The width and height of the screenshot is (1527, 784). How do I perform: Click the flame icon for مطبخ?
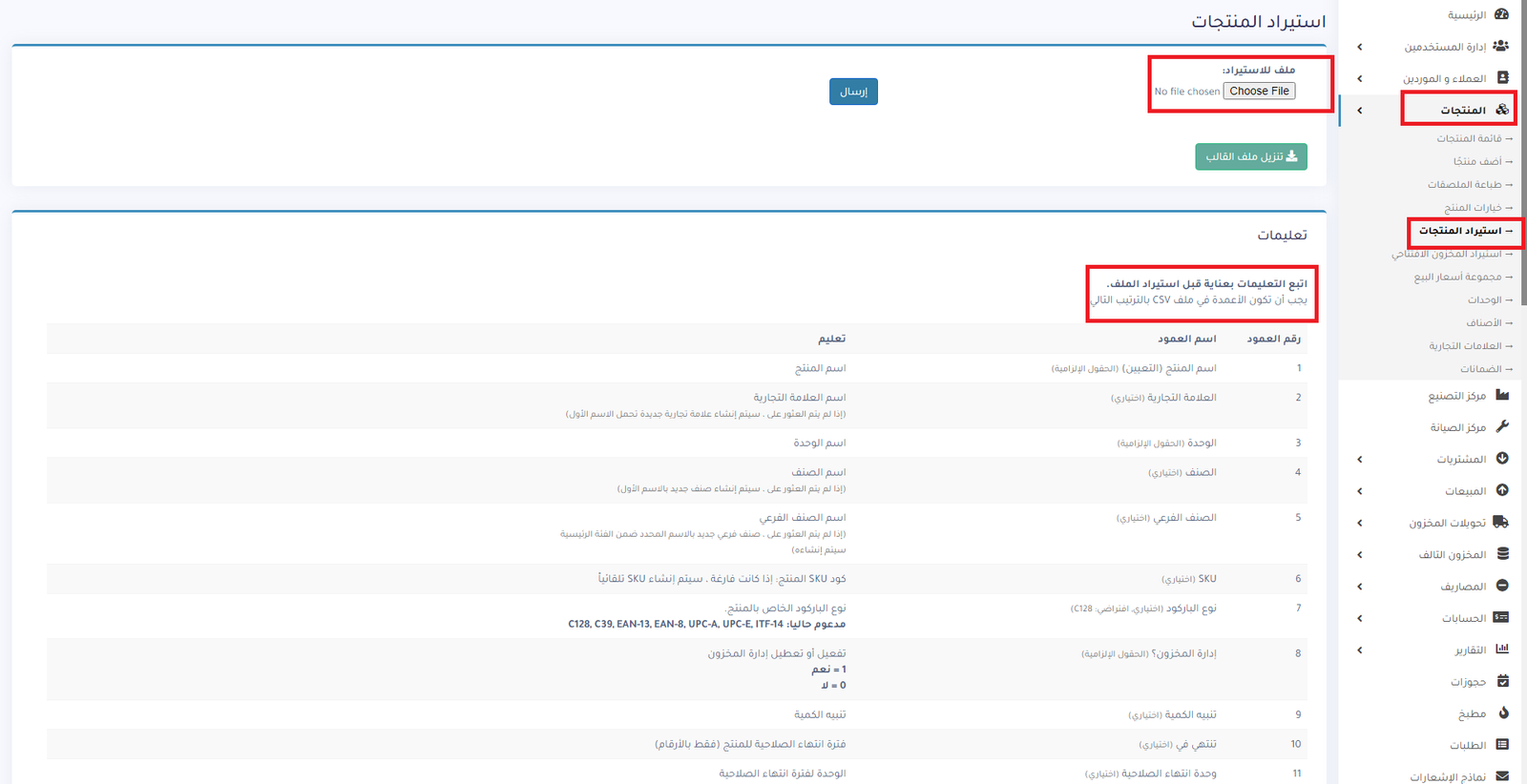pyautogui.click(x=1503, y=712)
